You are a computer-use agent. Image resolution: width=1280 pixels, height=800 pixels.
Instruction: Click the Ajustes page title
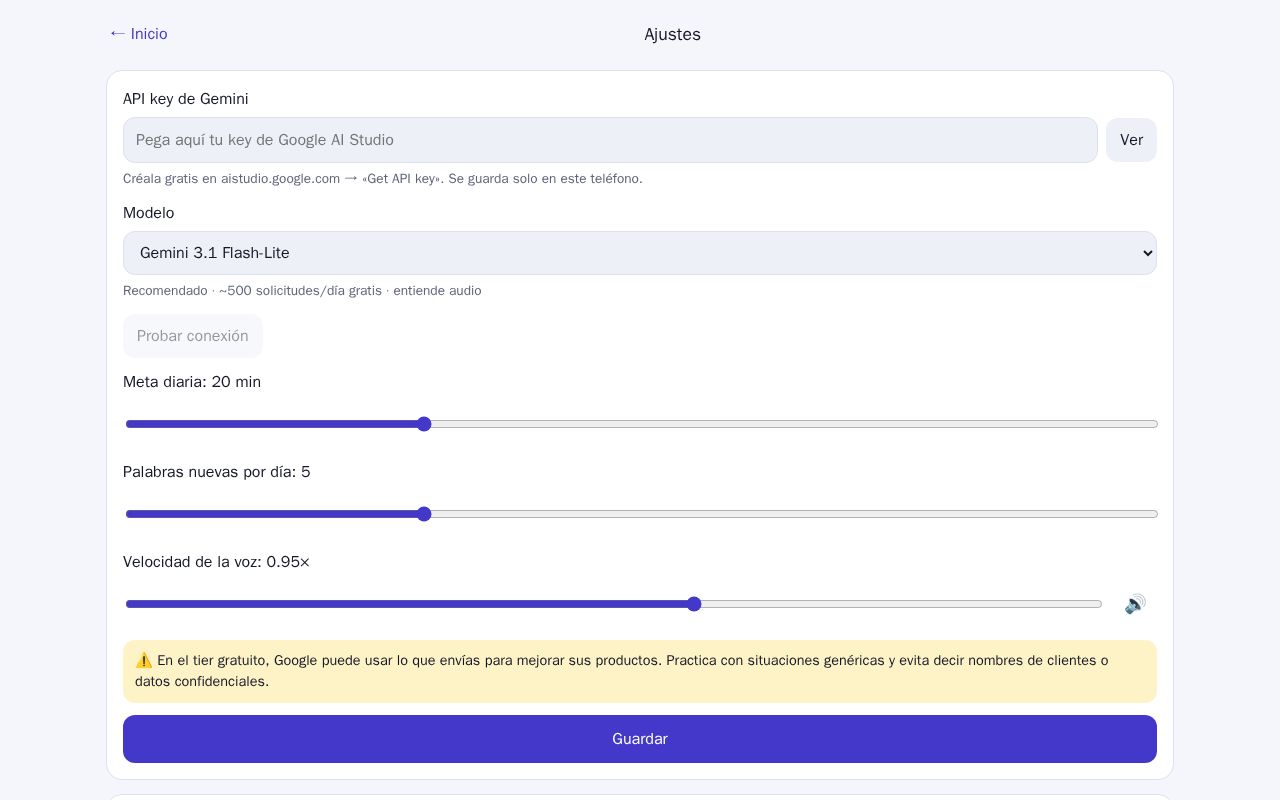pyautogui.click(x=672, y=34)
